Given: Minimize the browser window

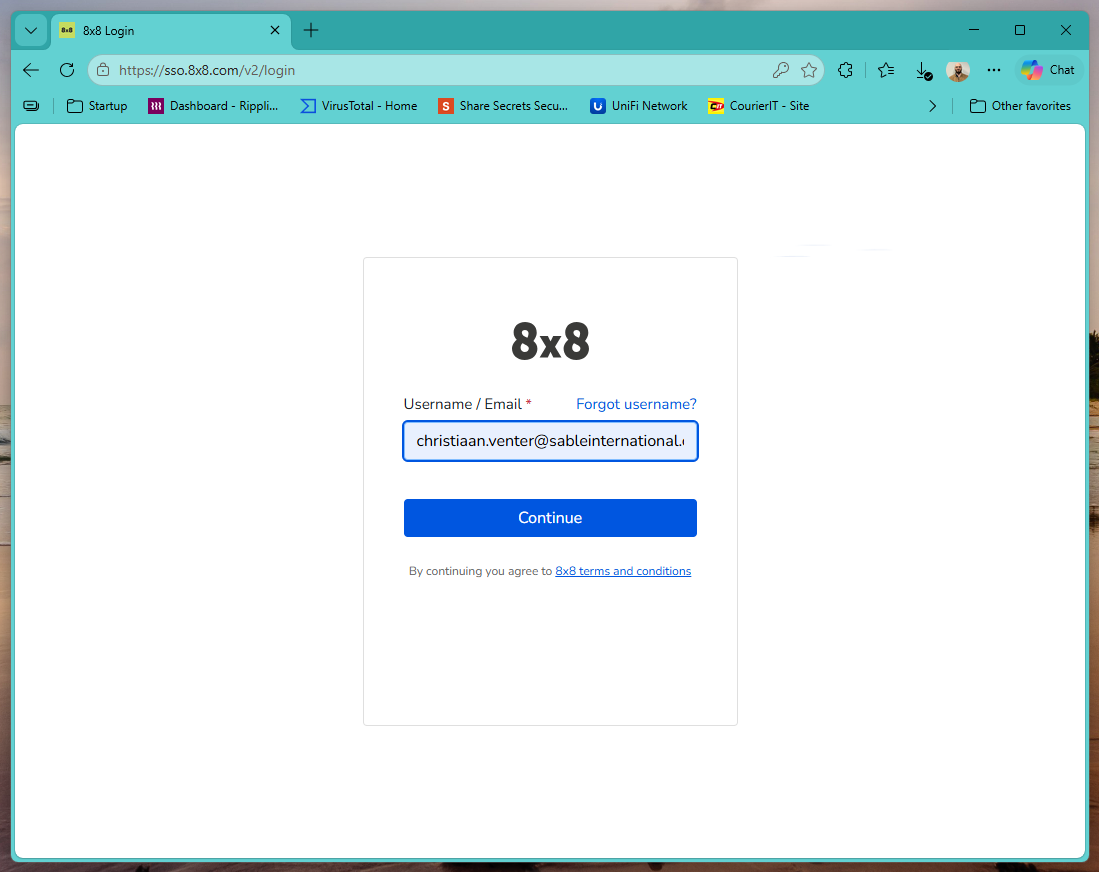Looking at the screenshot, I should click(x=974, y=30).
